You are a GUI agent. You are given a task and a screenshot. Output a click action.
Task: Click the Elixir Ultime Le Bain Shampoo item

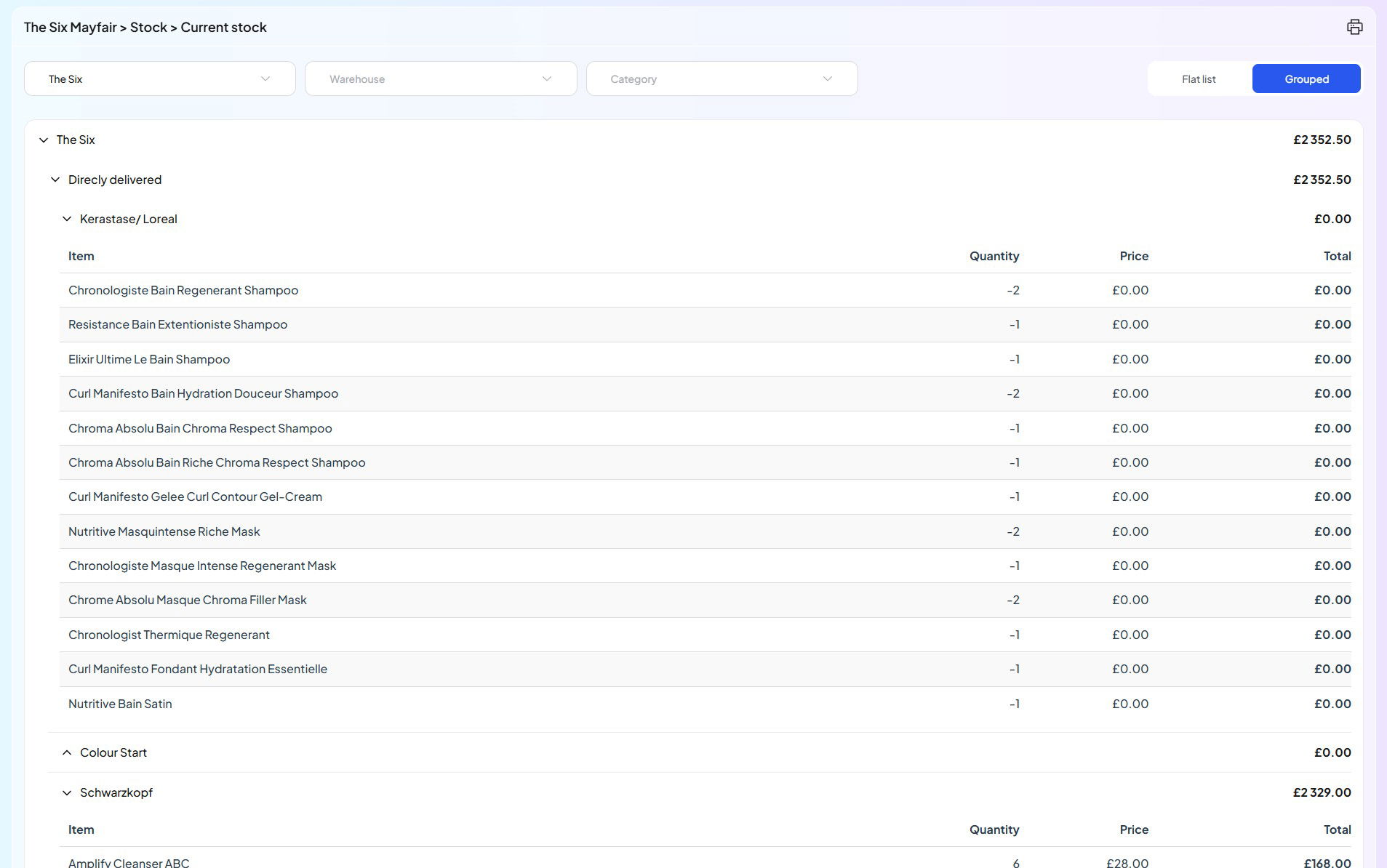(x=149, y=359)
